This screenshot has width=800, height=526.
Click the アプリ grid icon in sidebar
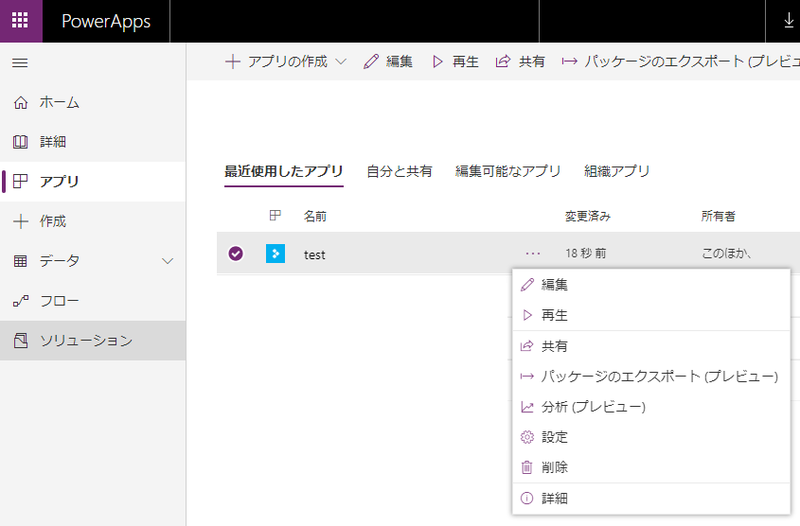coord(20,181)
